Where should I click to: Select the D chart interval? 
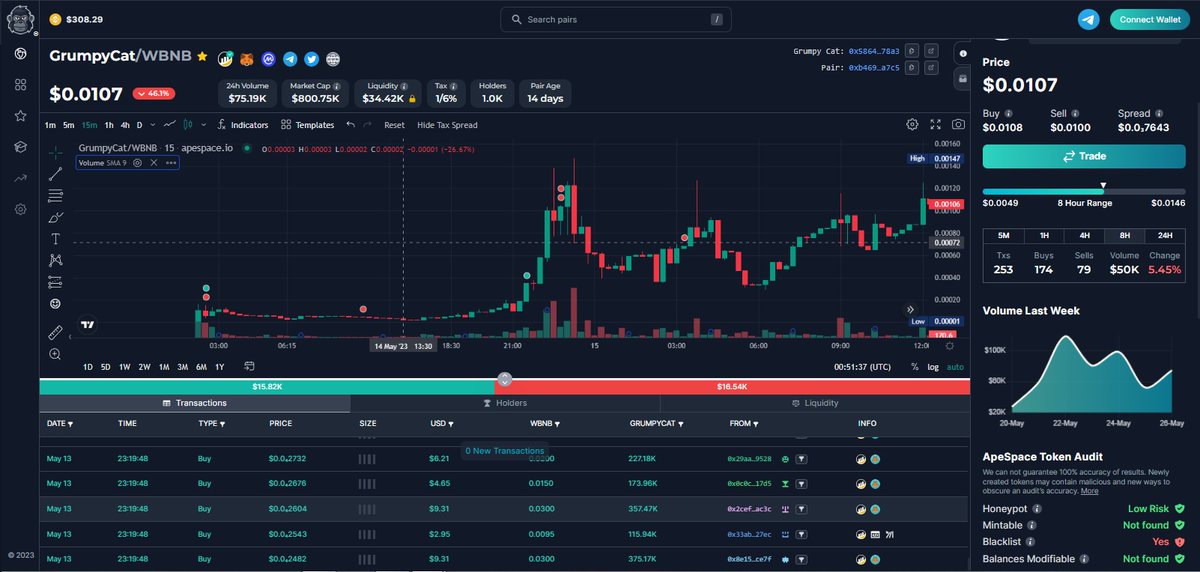pos(140,125)
